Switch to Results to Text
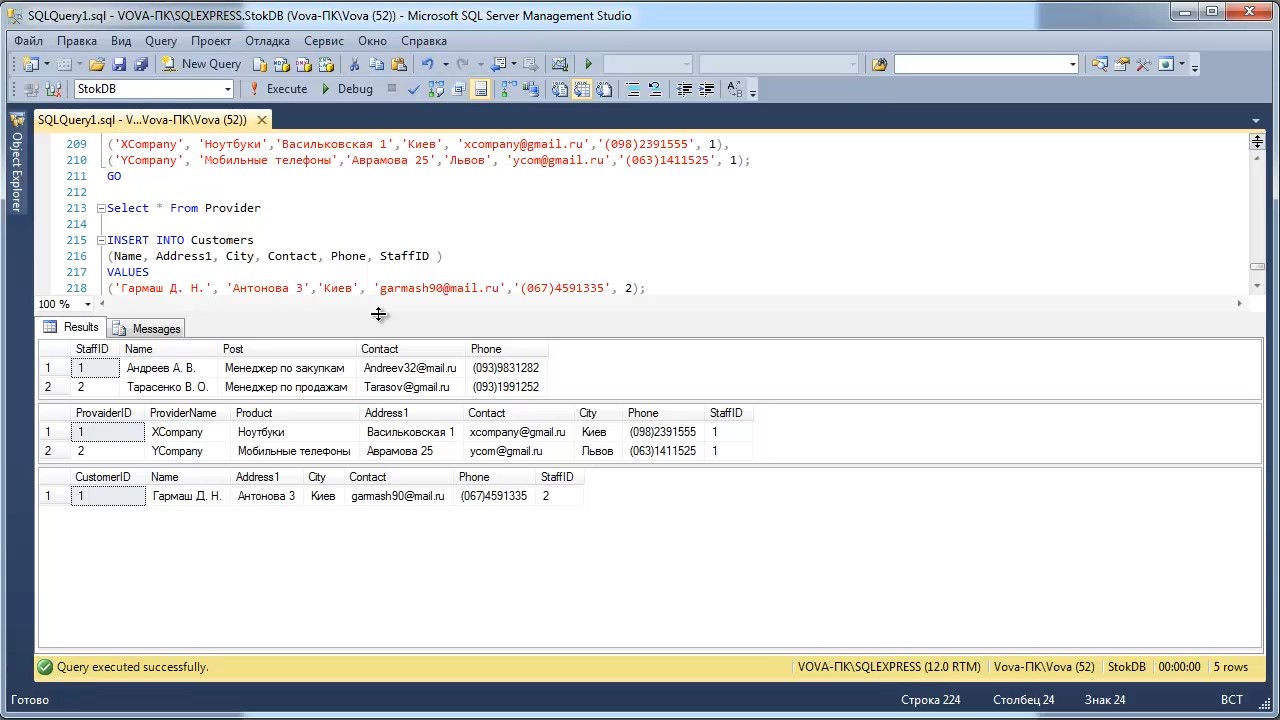Image resolution: width=1280 pixels, height=720 pixels. coord(560,89)
